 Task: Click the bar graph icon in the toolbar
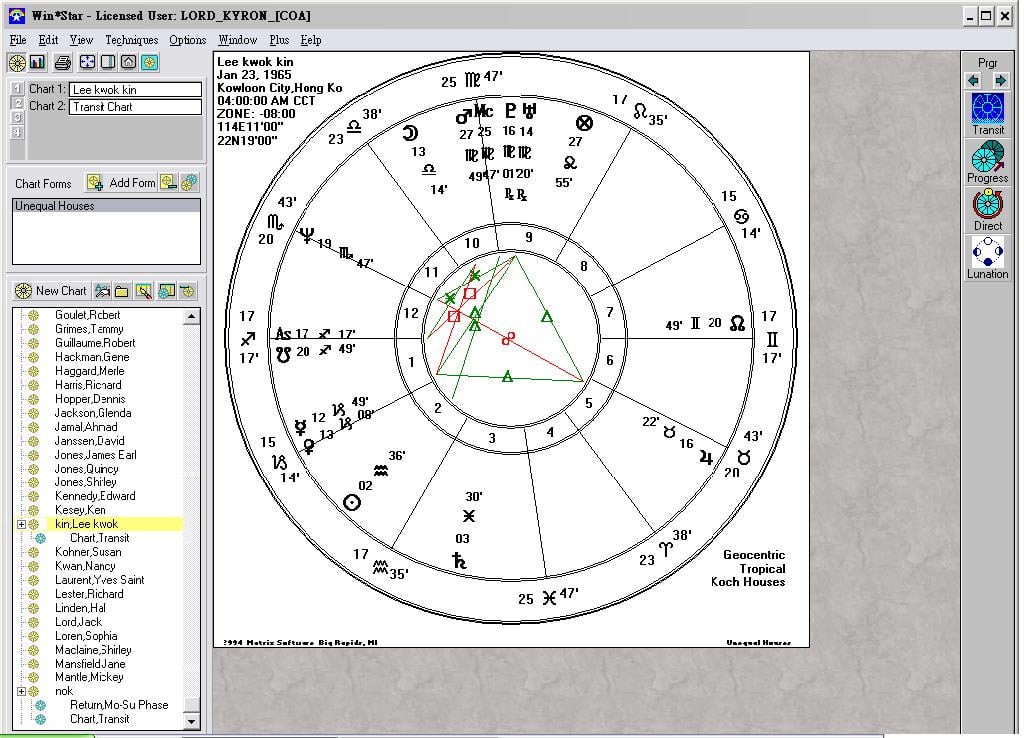[38, 62]
